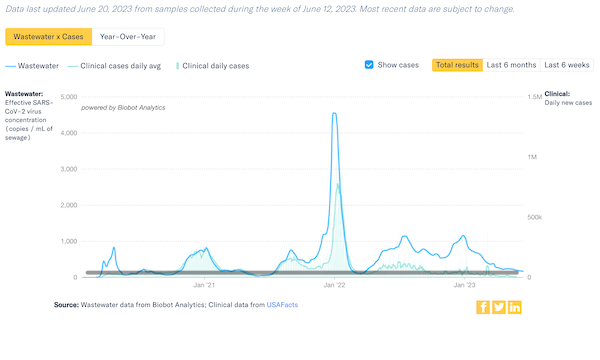The image size is (600, 360).
Task: Toggle Clinical cases daily avg legend
Action: tap(114, 66)
